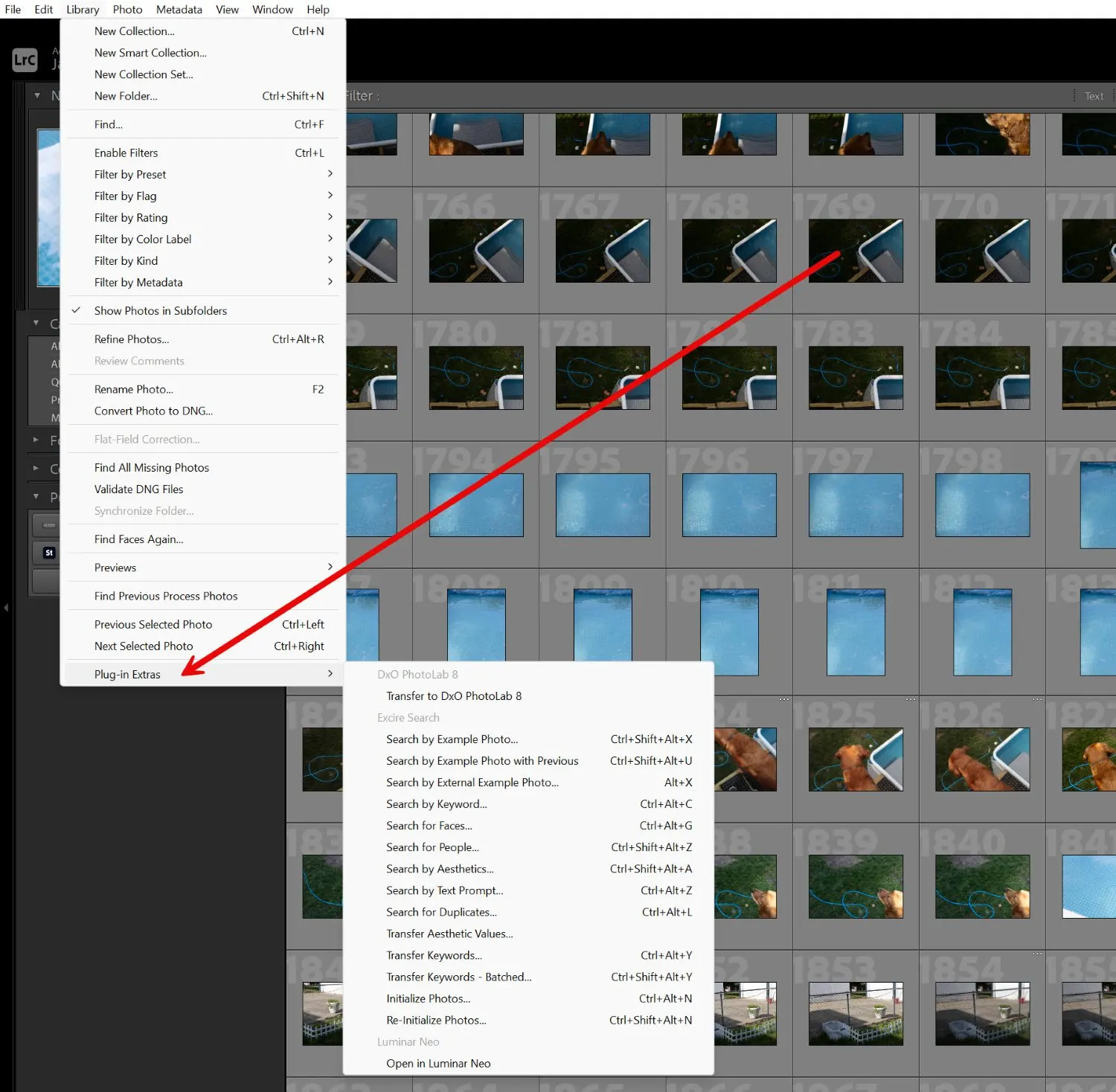Click Open in Luminar Neo
The height and width of the screenshot is (1092, 1116).
click(438, 1063)
